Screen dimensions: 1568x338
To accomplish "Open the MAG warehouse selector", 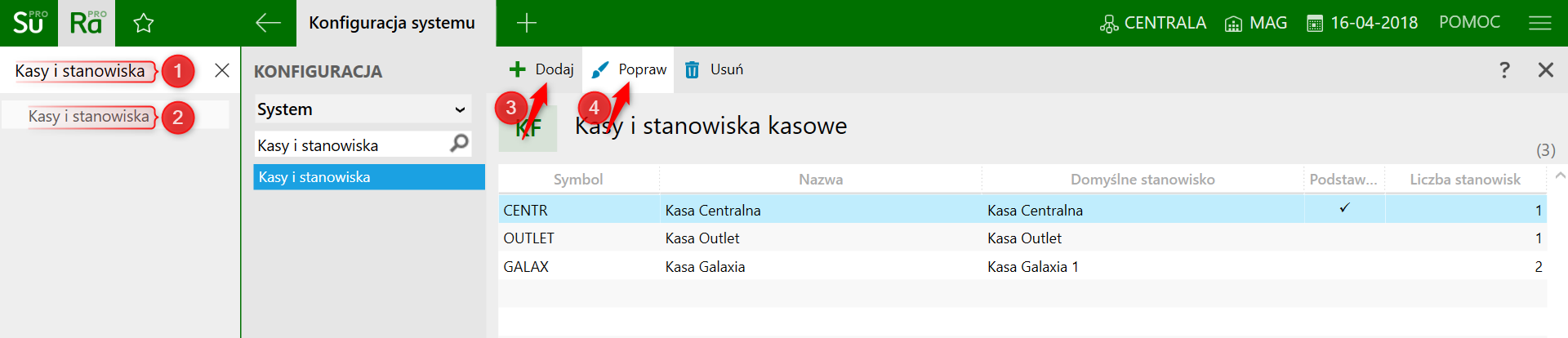I will 1256,23.
